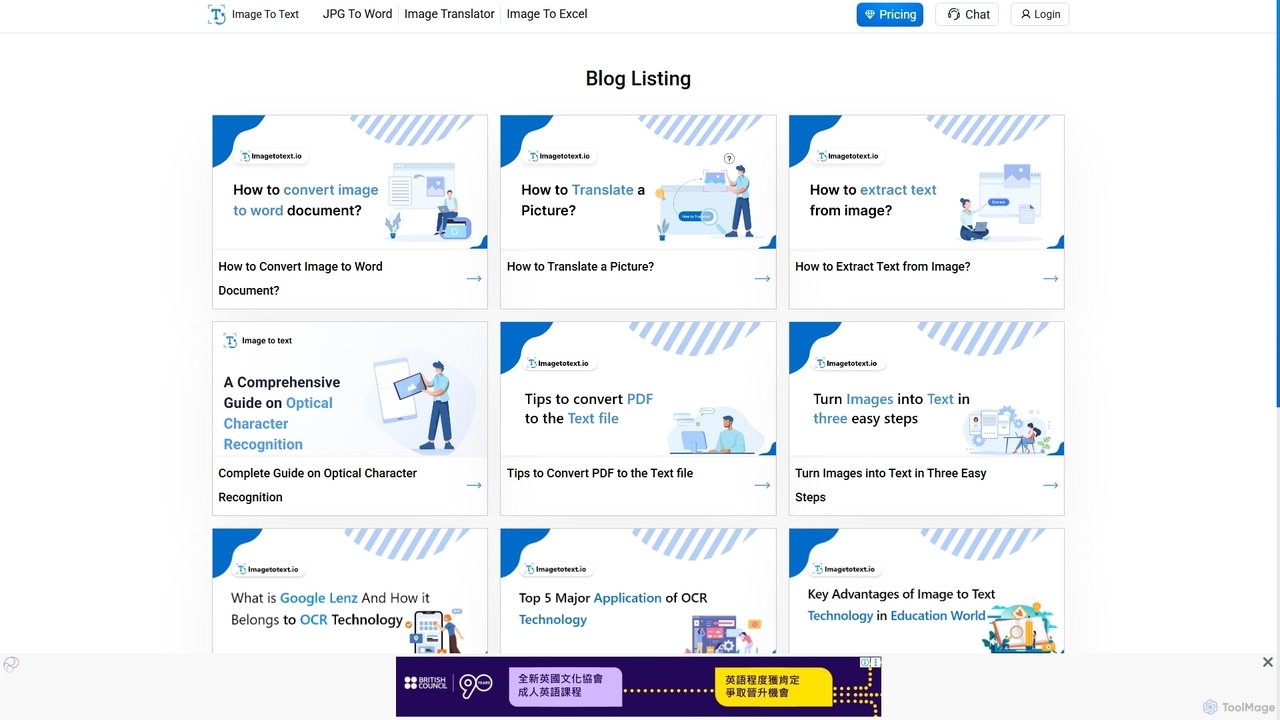Click the Login button
The width and height of the screenshot is (1280, 720).
pos(1040,14)
